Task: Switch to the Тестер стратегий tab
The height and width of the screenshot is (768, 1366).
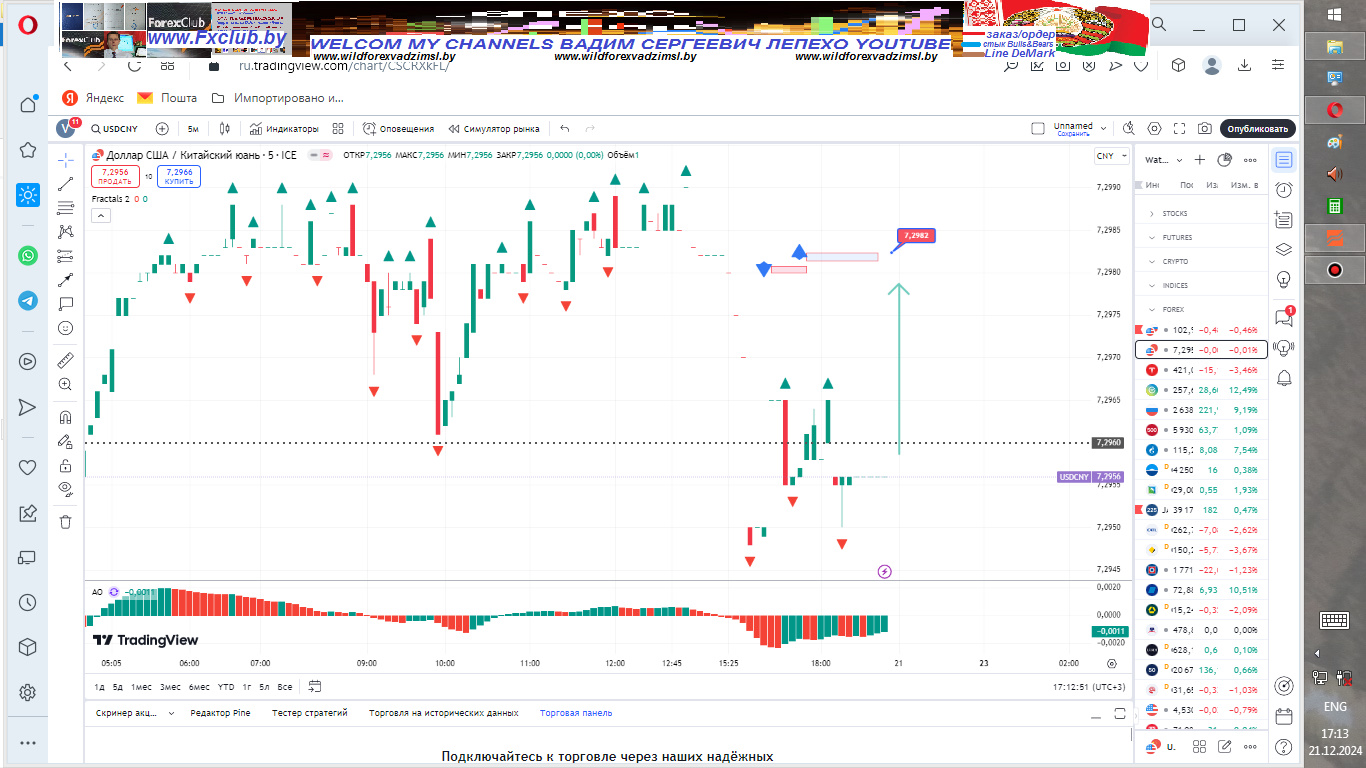Action: [310, 713]
